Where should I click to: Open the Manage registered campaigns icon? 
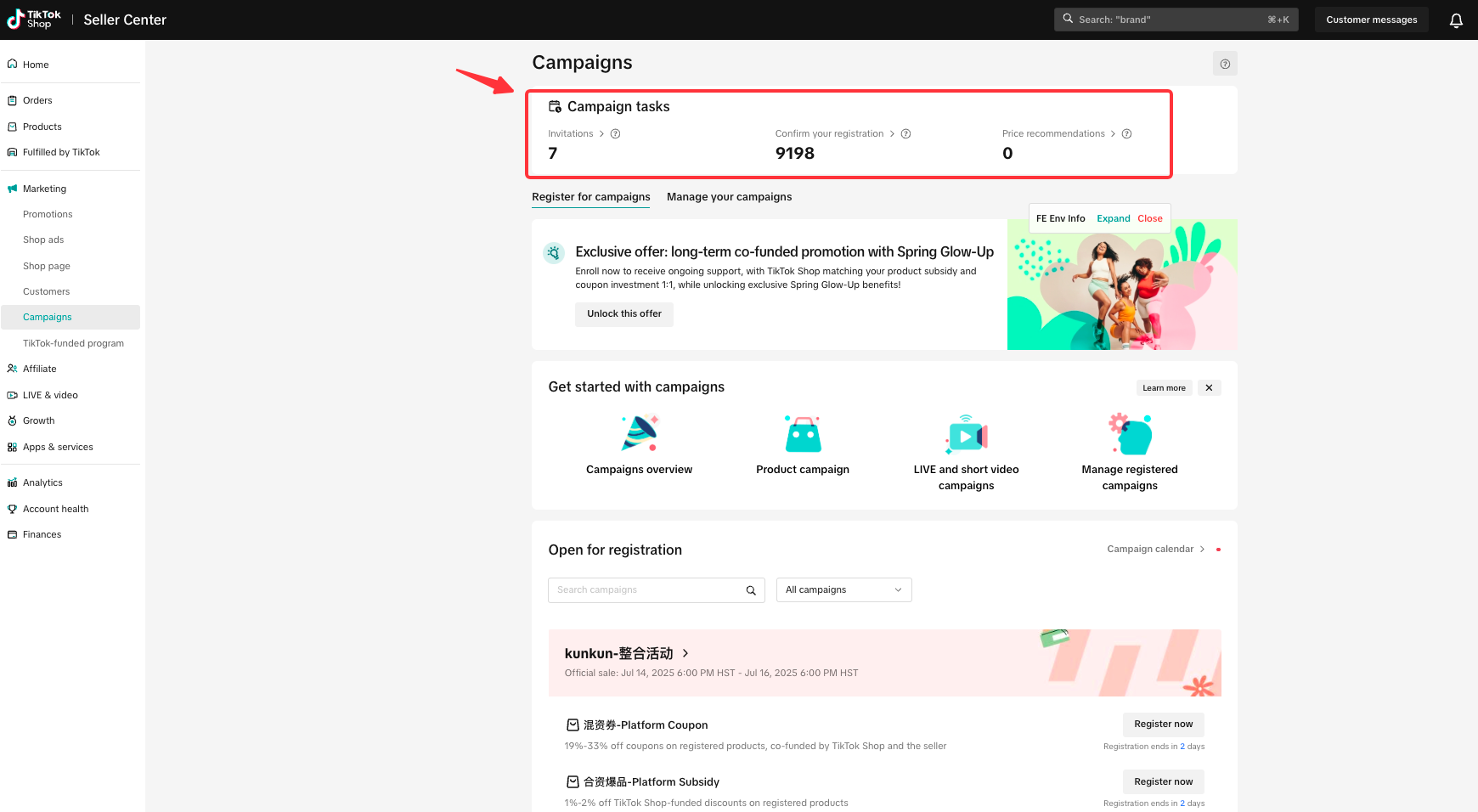1130,434
